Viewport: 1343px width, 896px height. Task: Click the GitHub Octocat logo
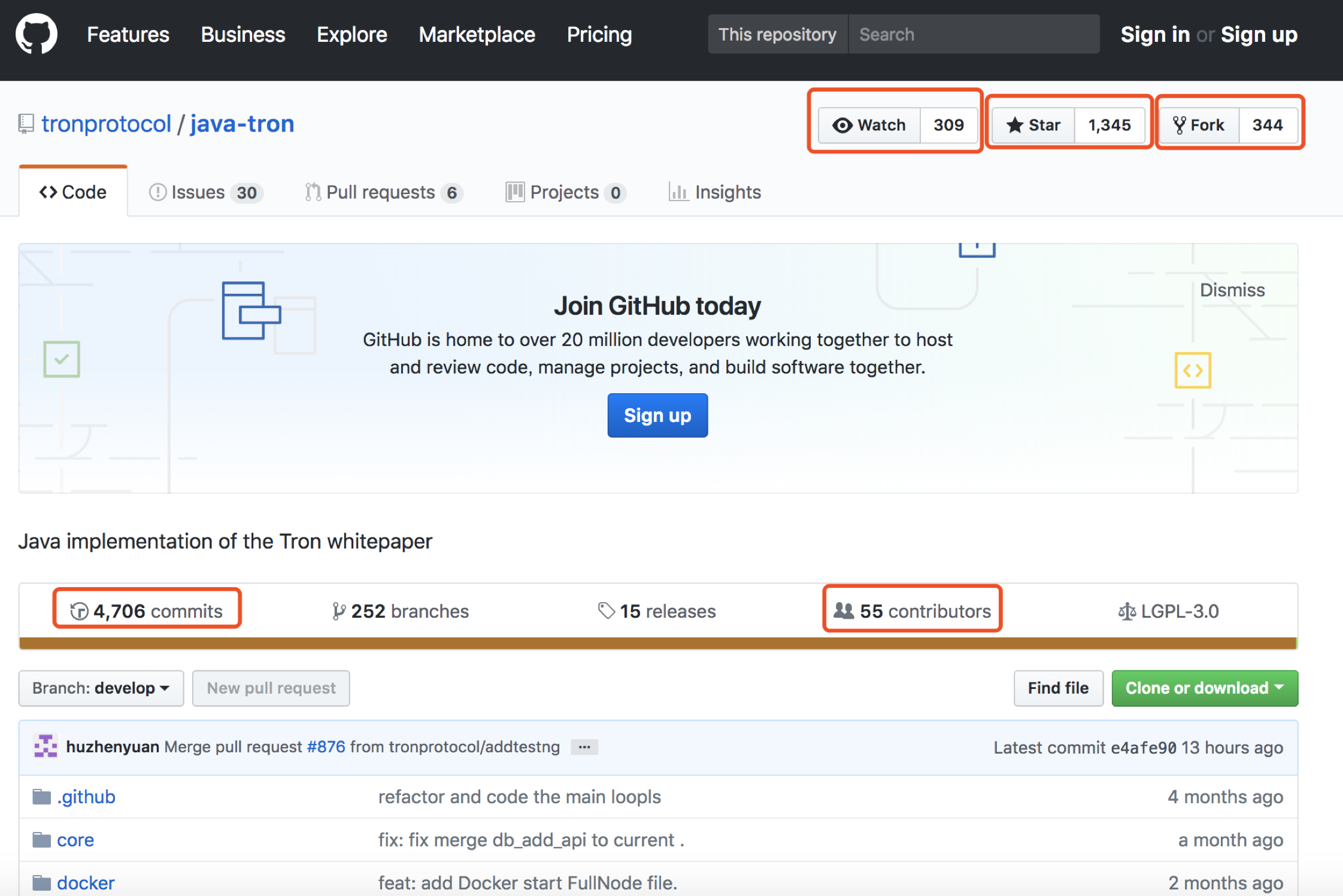click(x=37, y=34)
